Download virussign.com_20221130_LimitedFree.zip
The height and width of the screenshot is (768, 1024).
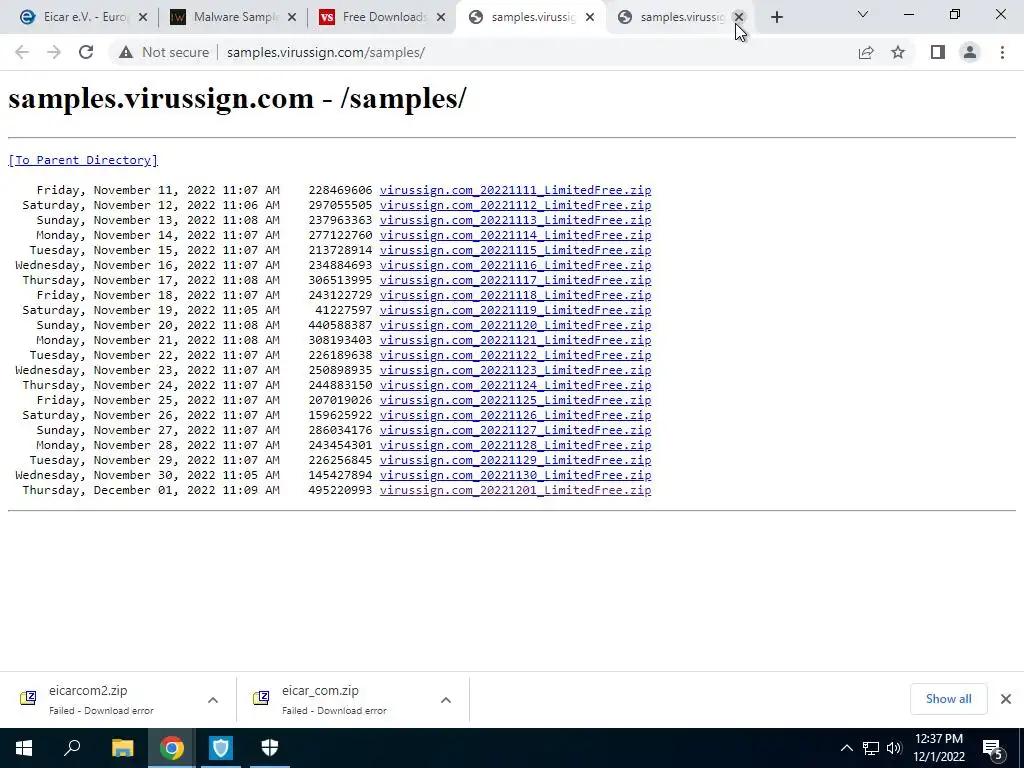tap(515, 475)
